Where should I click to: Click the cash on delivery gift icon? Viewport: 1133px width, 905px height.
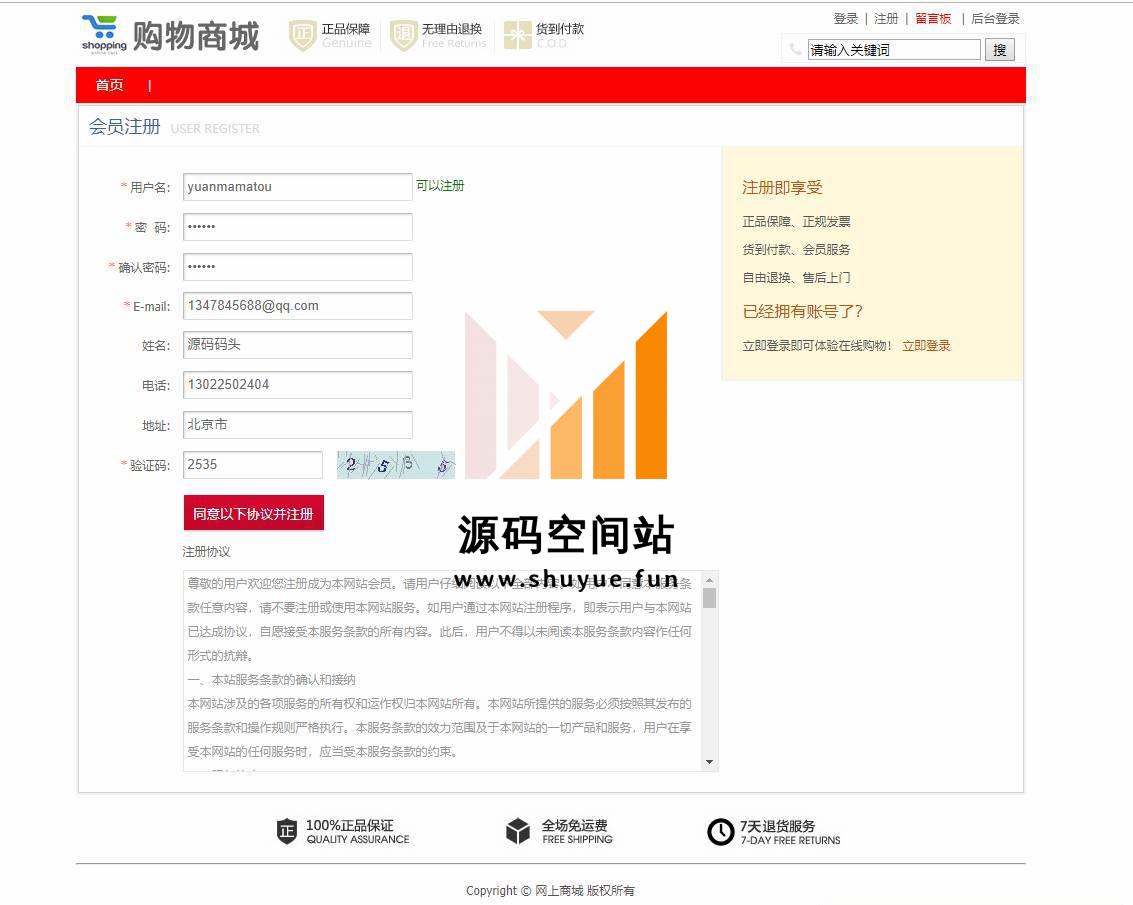point(517,35)
